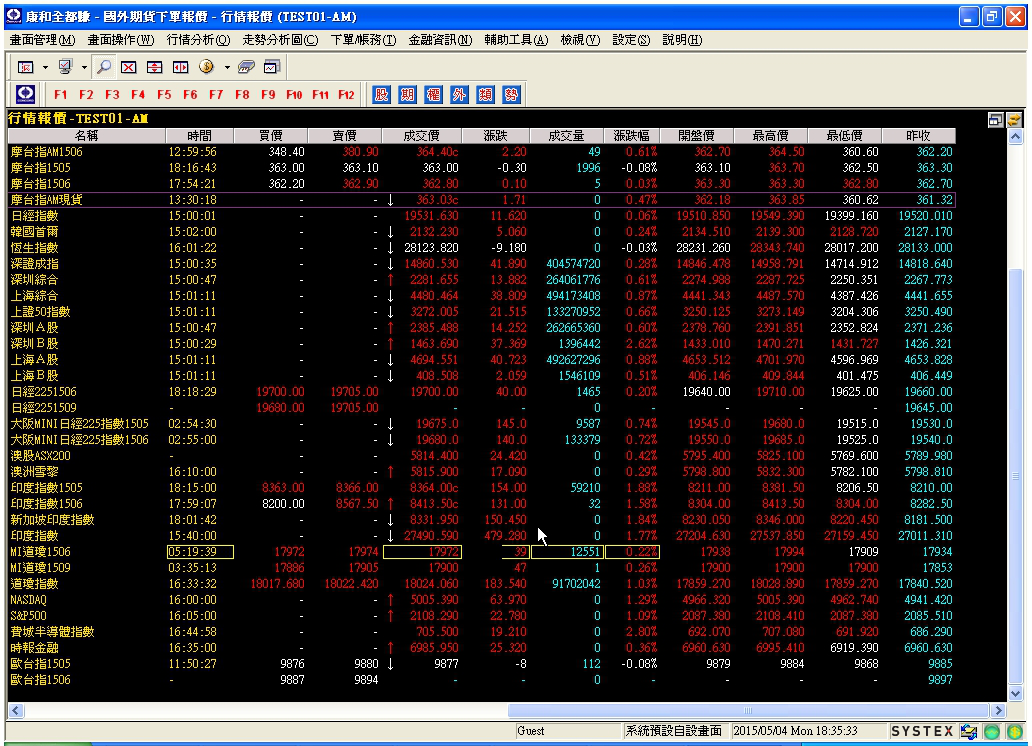The width and height of the screenshot is (1032, 746).
Task: Select the F12 shortcut button
Action: (x=346, y=95)
